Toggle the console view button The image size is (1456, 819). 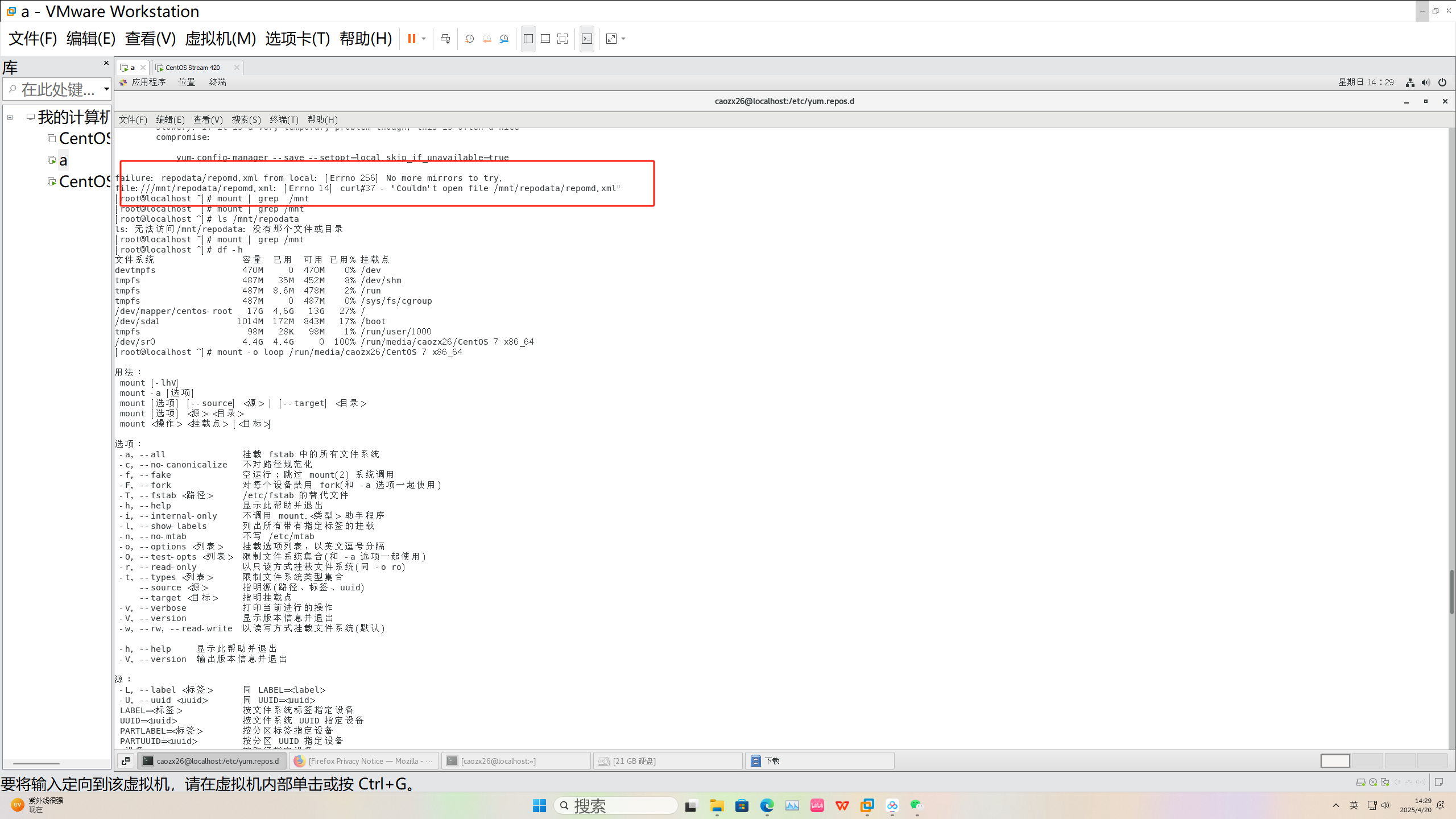point(587,39)
